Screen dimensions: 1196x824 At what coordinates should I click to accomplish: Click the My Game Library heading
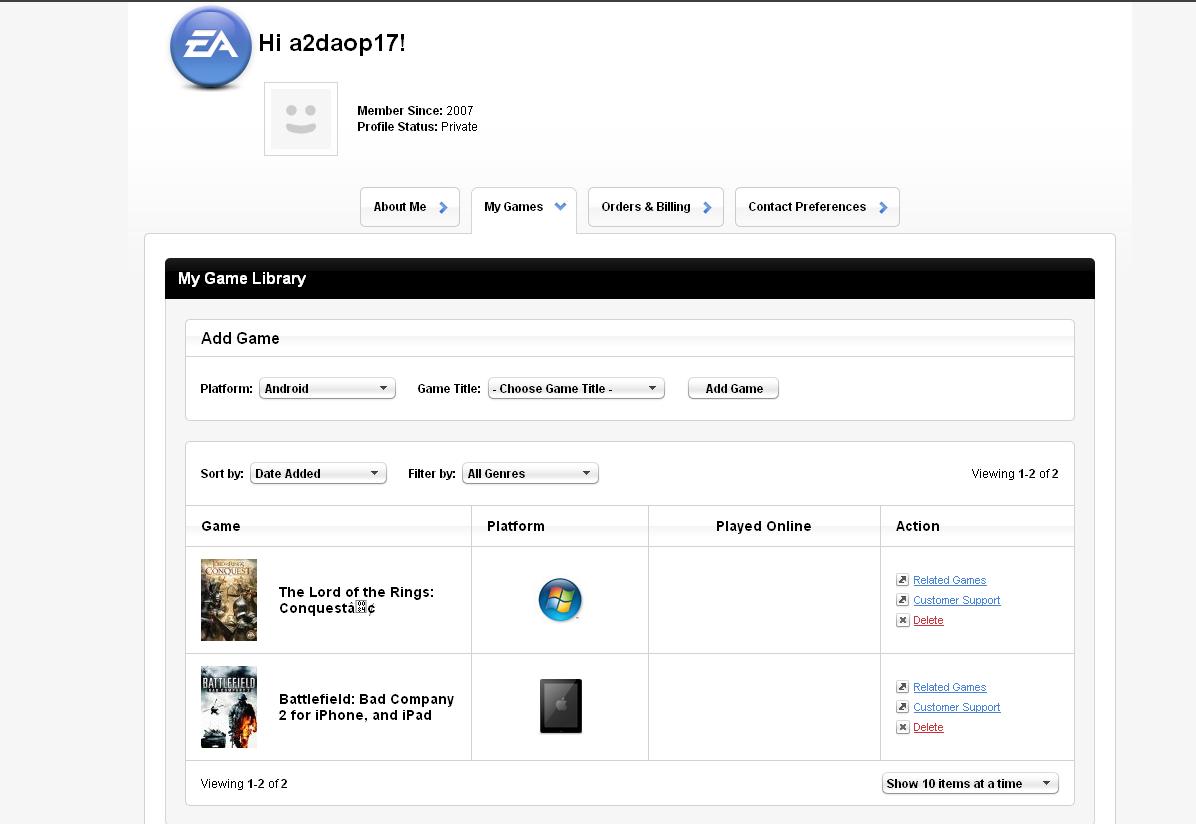point(242,278)
